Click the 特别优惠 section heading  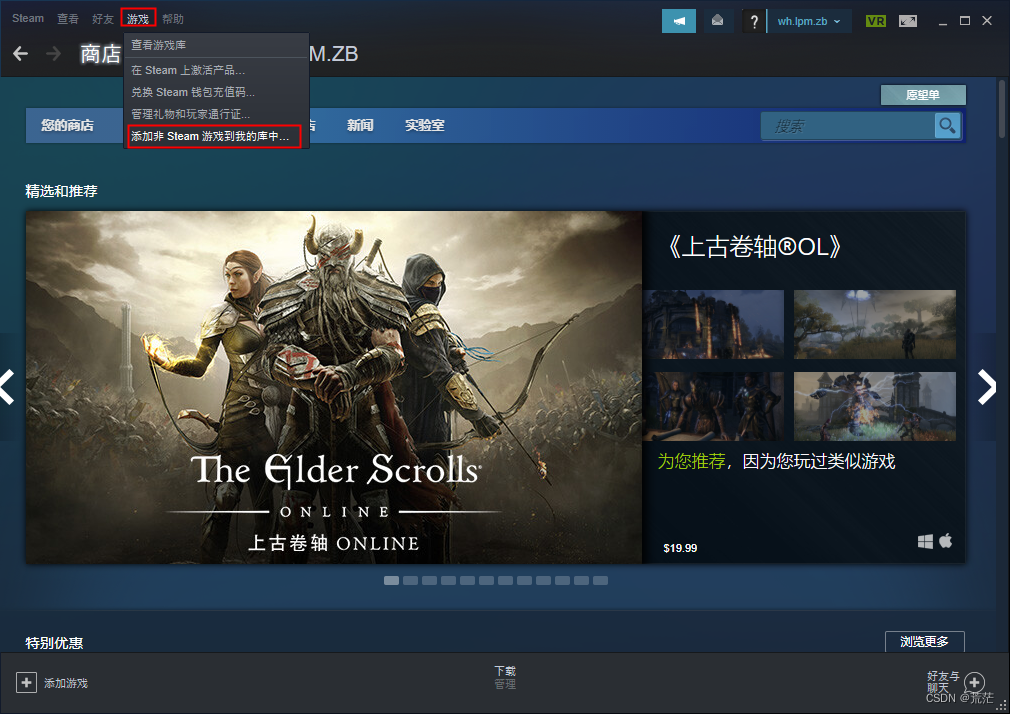(x=54, y=642)
